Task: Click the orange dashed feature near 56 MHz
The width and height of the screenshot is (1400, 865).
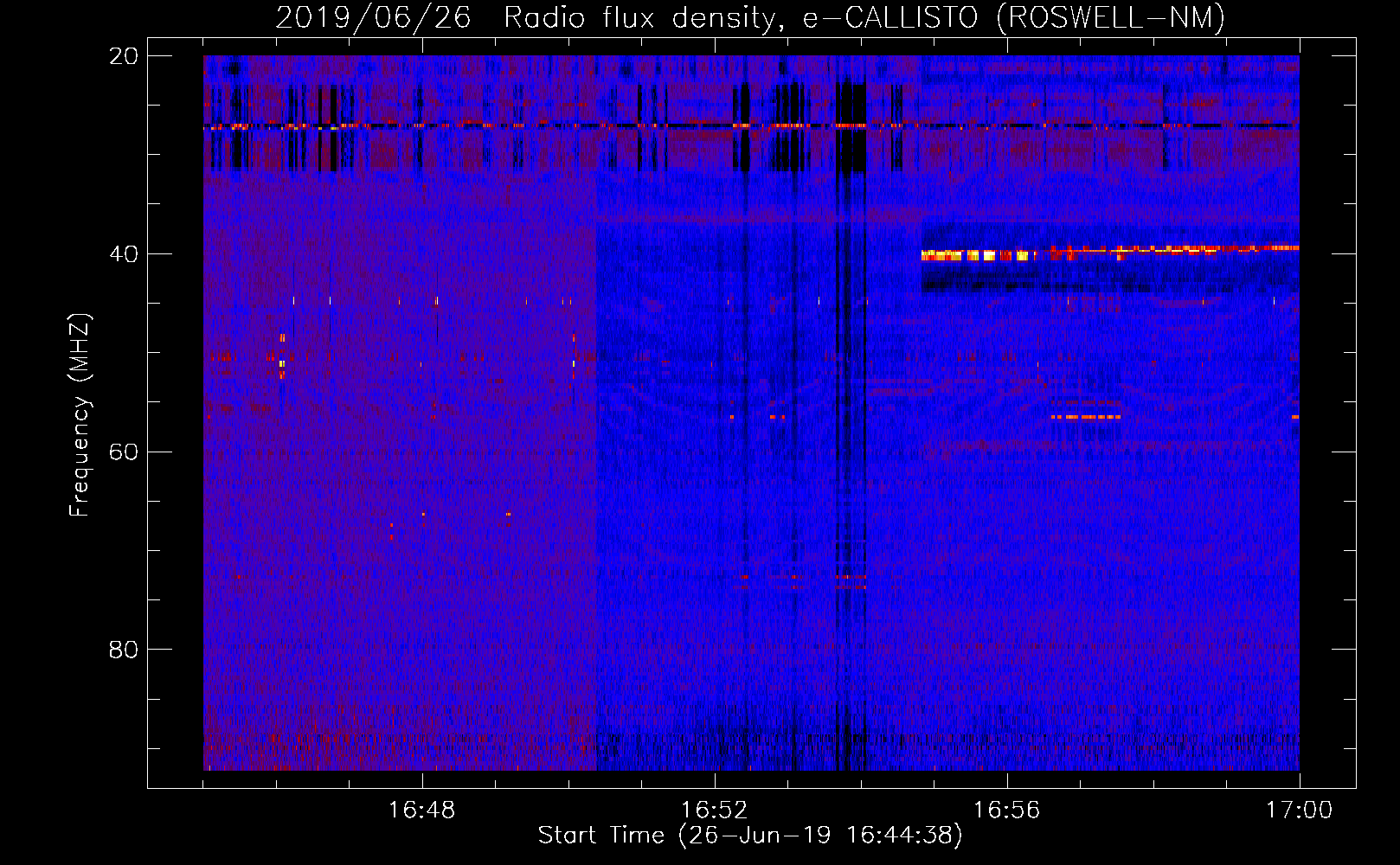Action: (1087, 417)
